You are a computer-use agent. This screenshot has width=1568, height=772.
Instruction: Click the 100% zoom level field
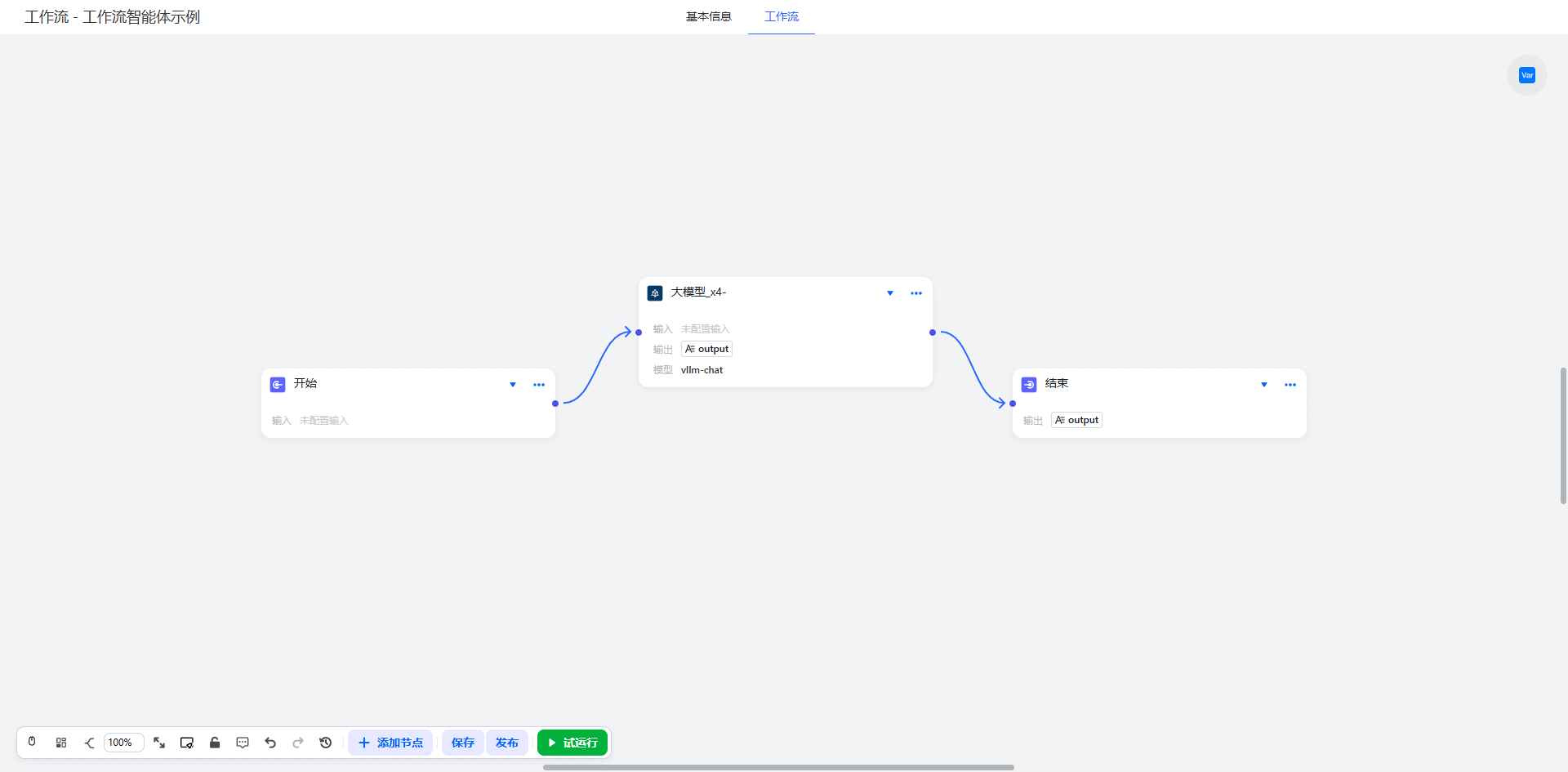[x=123, y=743]
